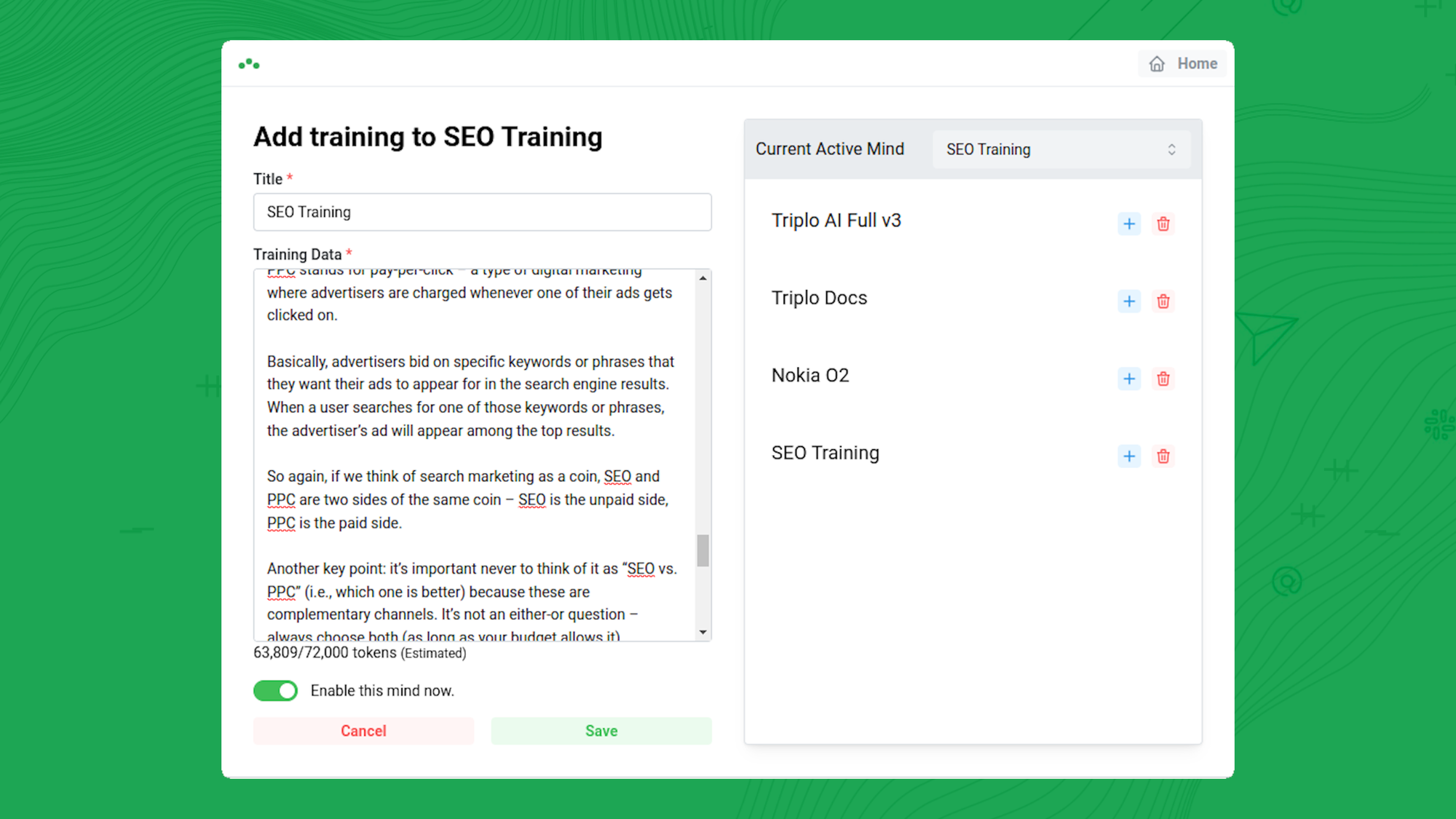The image size is (1456, 819).
Task: Add training to Triplo Docs with plus icon
Action: [1129, 301]
